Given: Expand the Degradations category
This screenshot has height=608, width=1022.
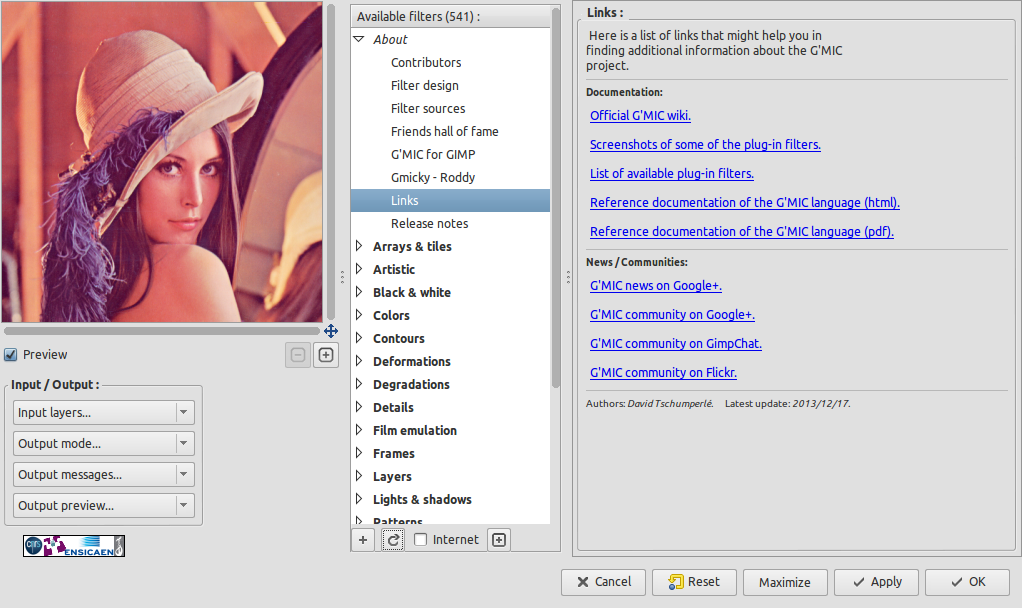Looking at the screenshot, I should pos(359,384).
